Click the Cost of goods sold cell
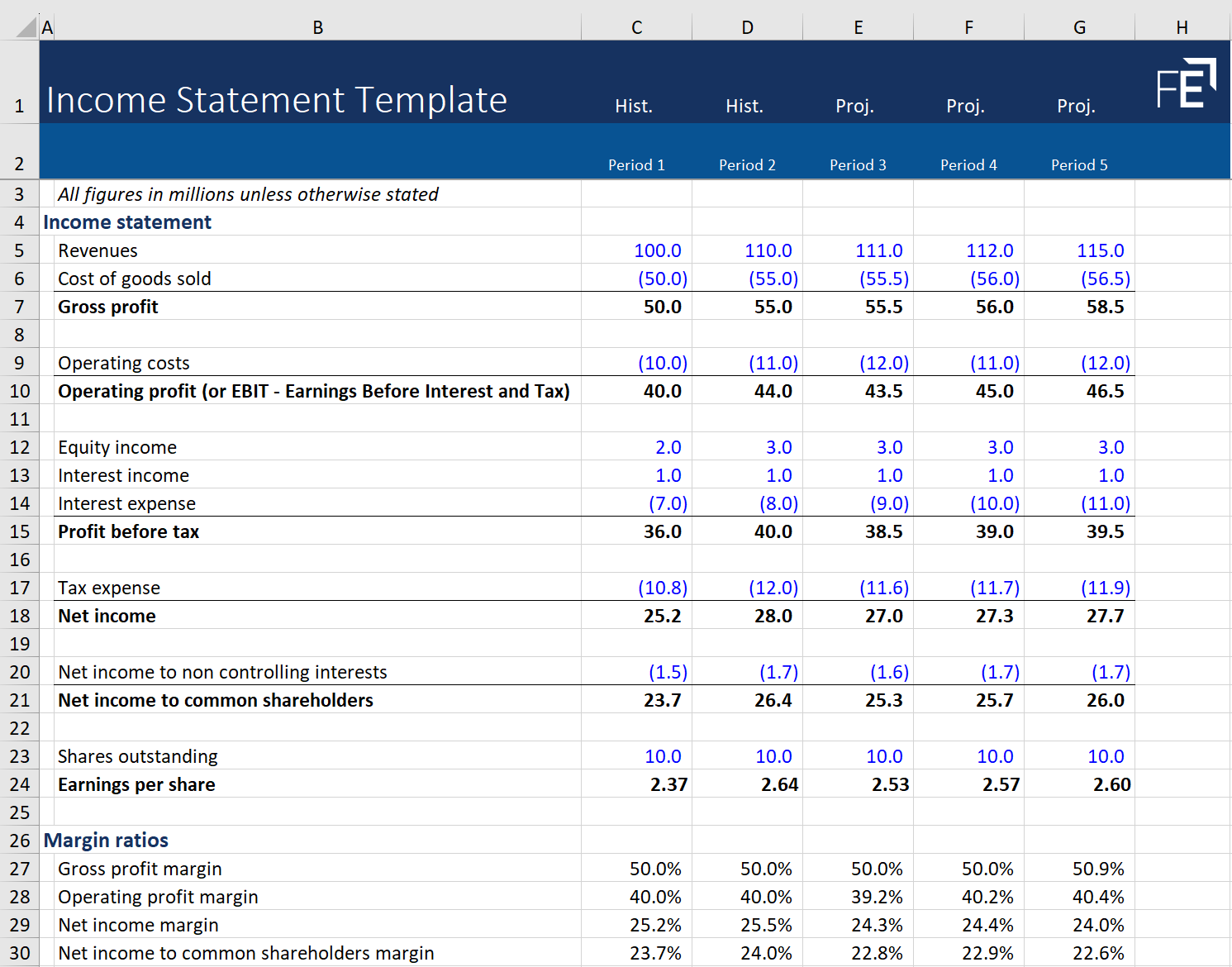 [x=134, y=279]
